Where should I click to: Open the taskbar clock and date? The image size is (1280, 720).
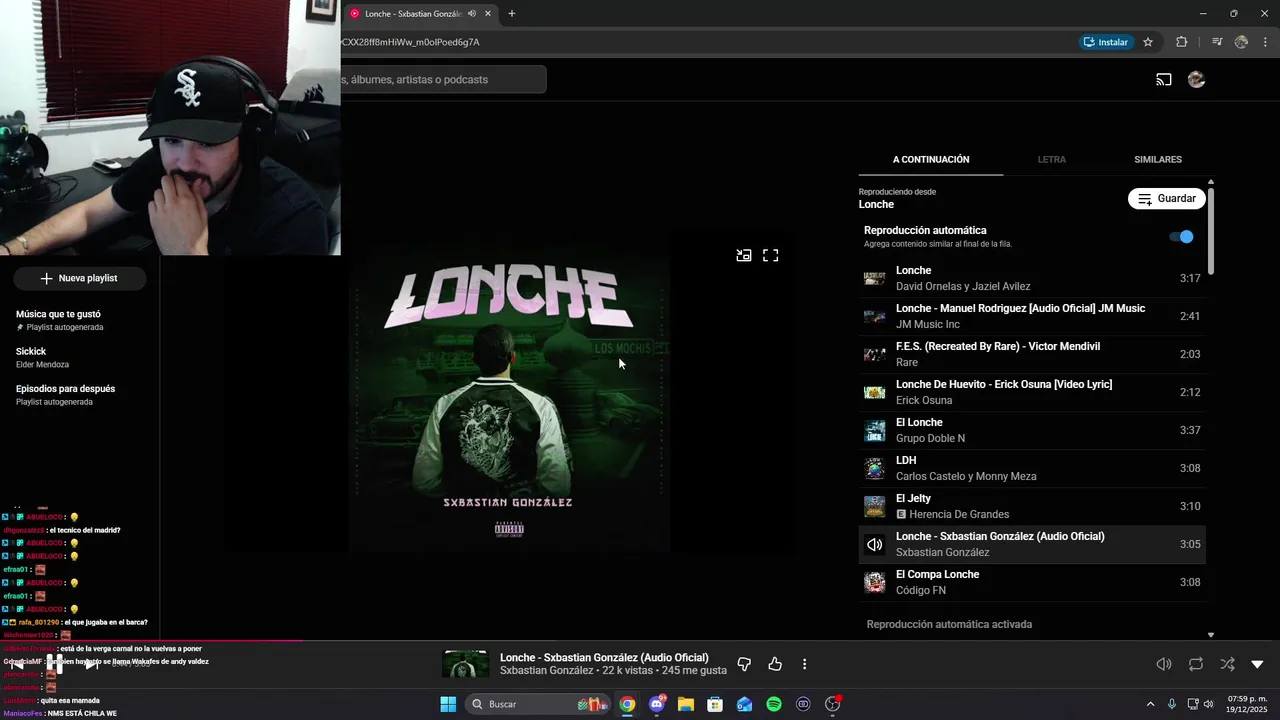(1247, 704)
